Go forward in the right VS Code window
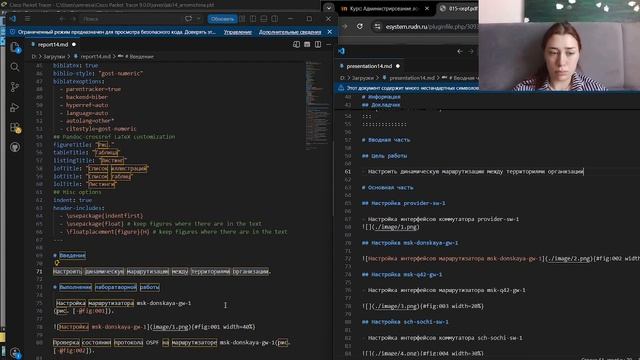This screenshot has height=360, width=640. tap(471, 51)
